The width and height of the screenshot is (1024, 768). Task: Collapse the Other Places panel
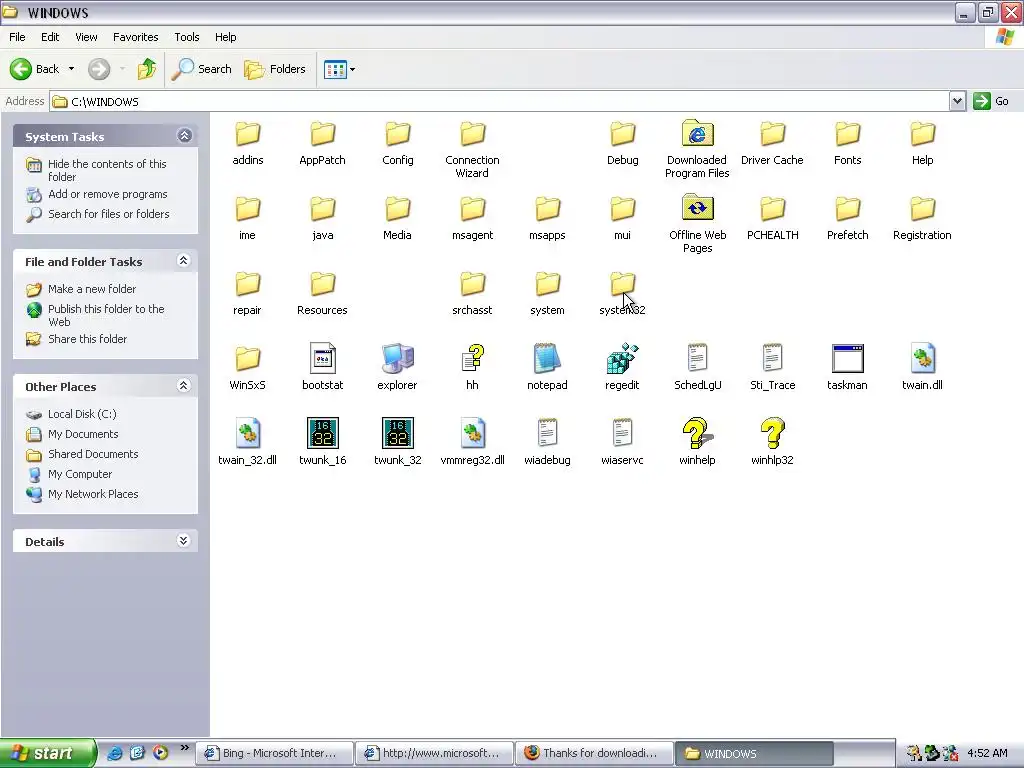(184, 385)
